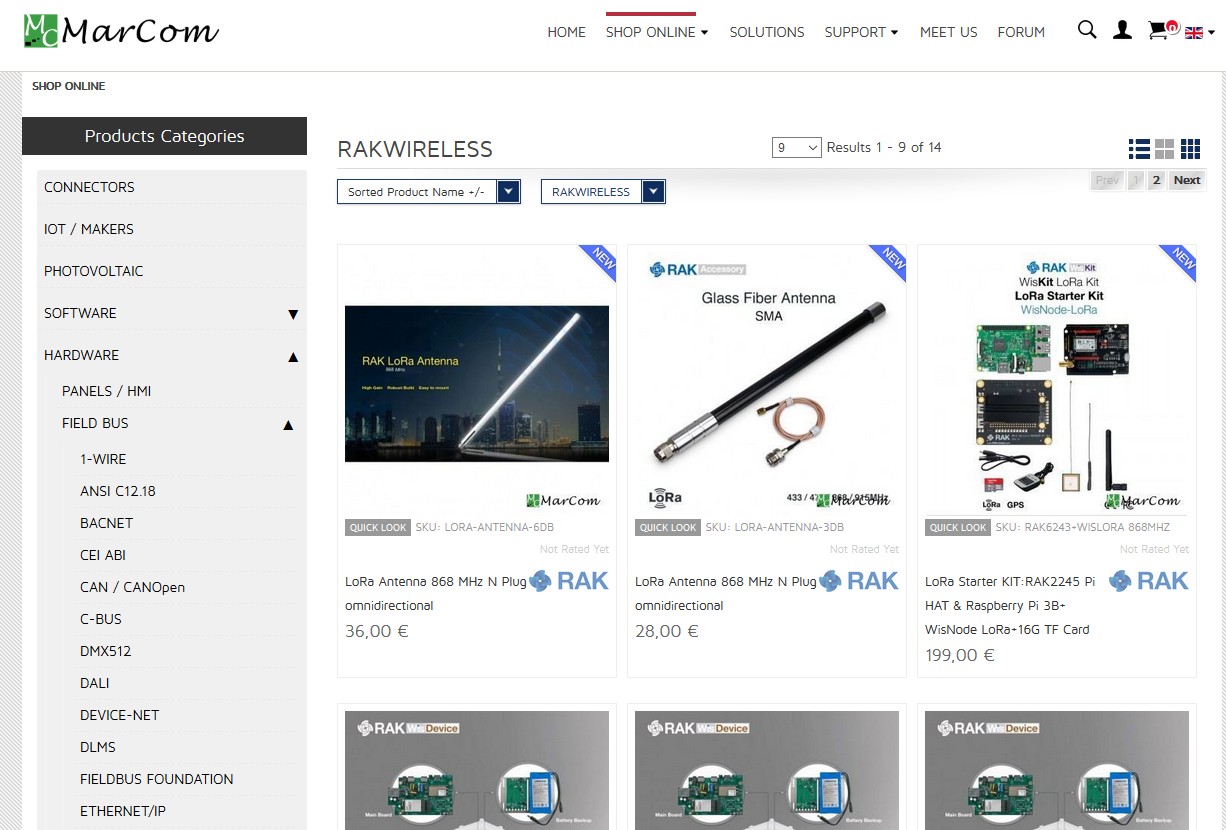Open the user account icon
This screenshot has width=1226, height=830.
[1123, 30]
